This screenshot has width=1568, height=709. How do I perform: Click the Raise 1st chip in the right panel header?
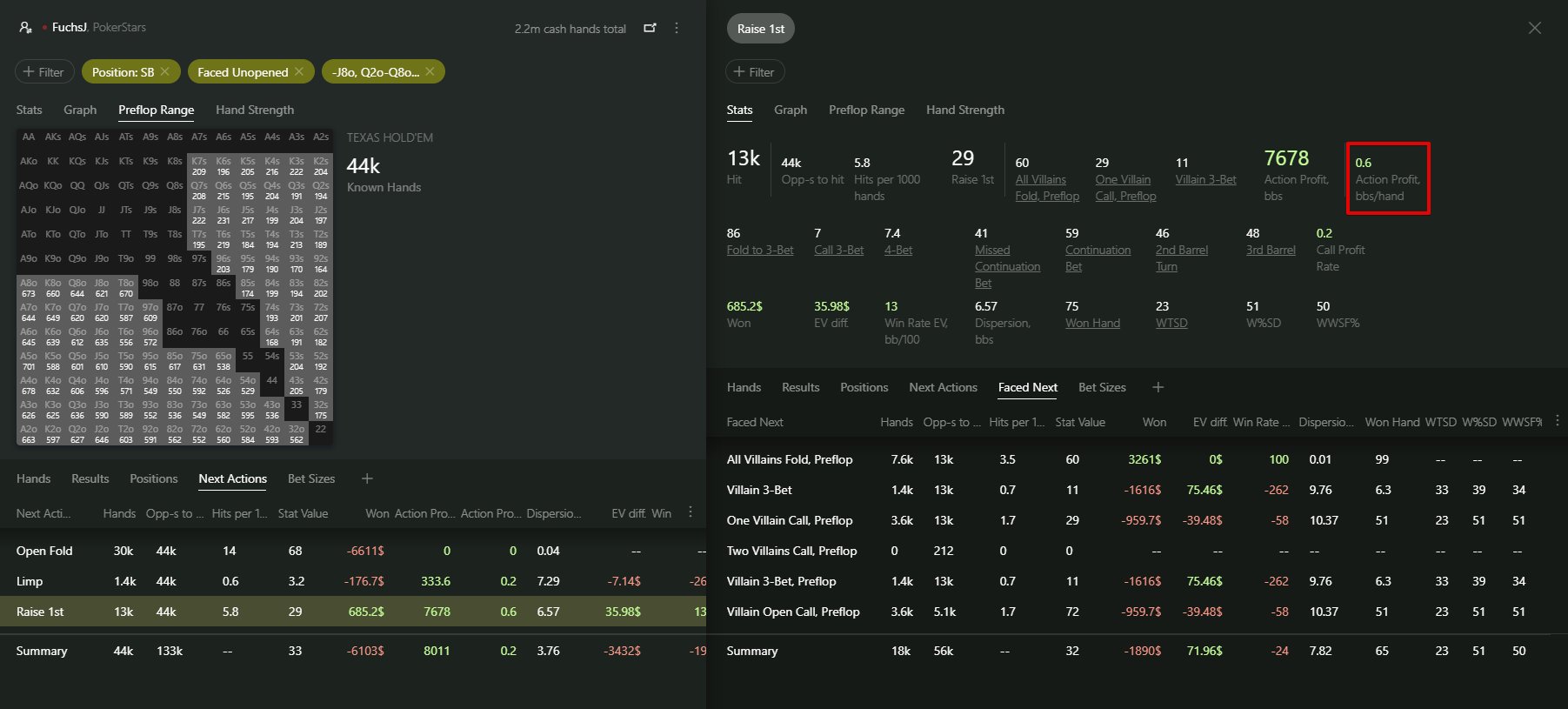click(761, 29)
